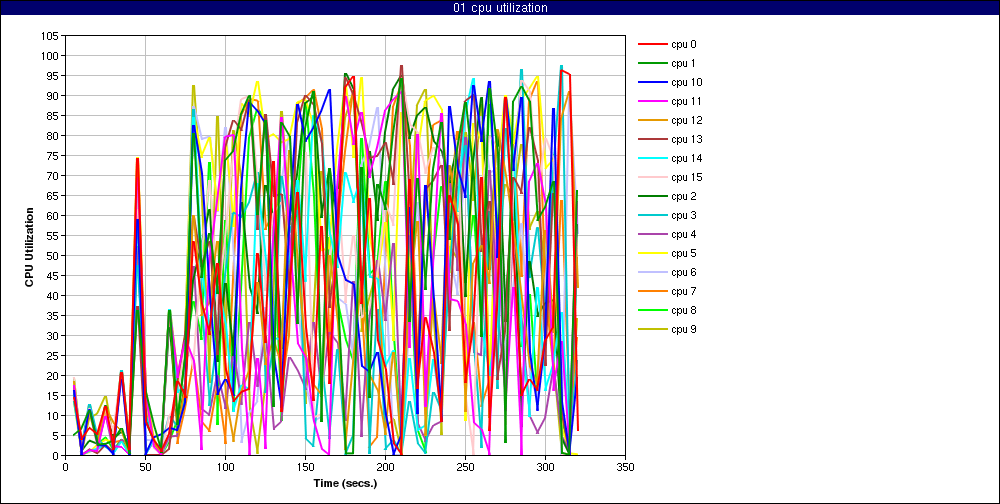Select the cpu 11 legend label
Viewport: 1000px width, 504px height.
686,101
